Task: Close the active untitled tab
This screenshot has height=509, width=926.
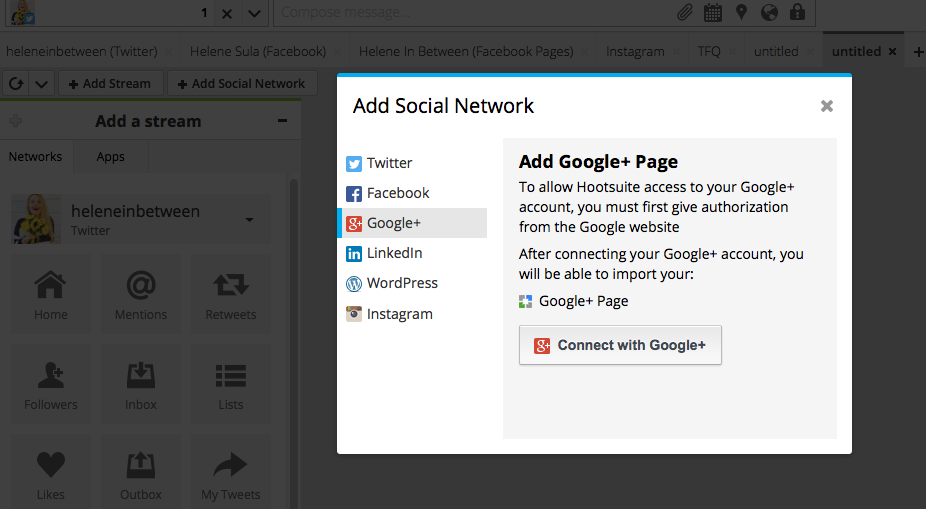Action: pyautogui.click(x=892, y=51)
